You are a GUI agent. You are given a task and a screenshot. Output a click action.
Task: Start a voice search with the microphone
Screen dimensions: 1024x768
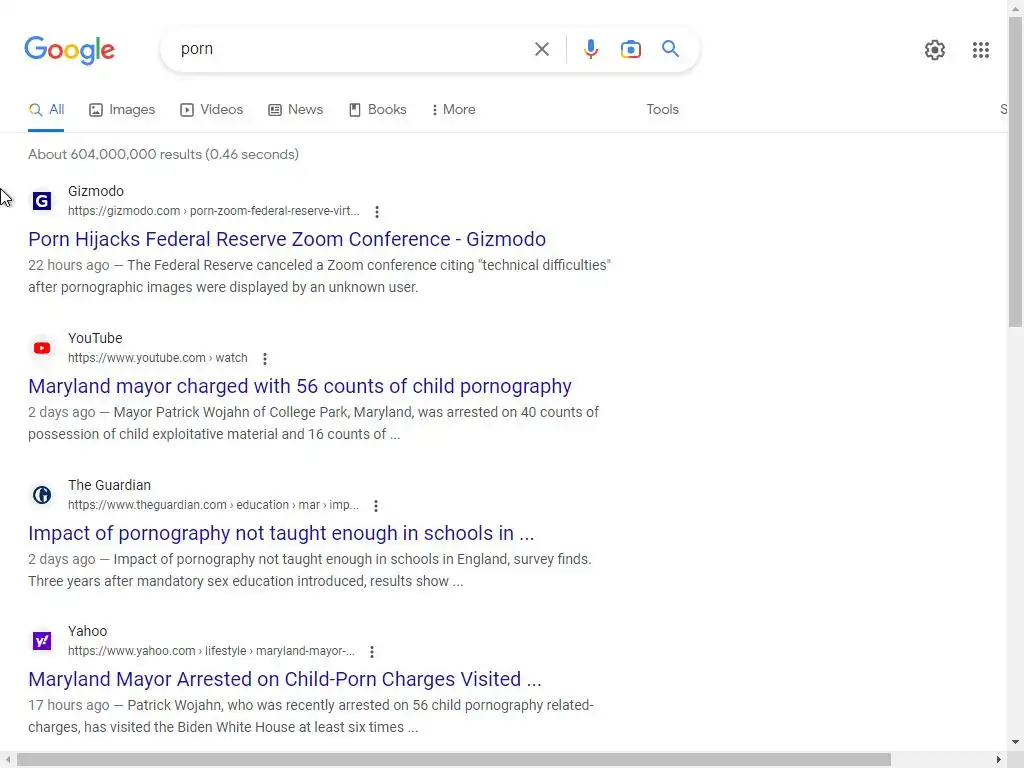tap(591, 49)
